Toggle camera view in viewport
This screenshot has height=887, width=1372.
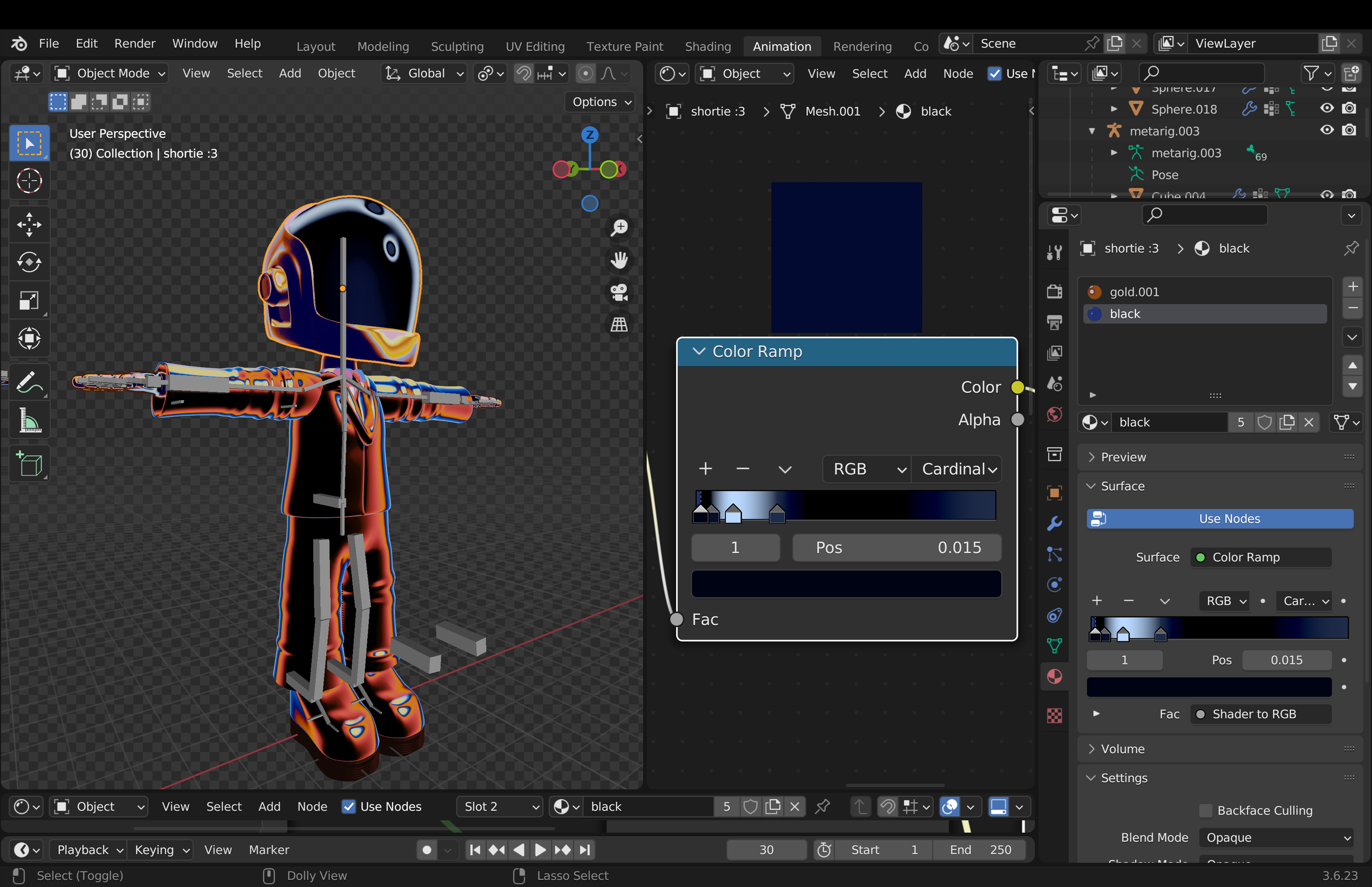click(x=619, y=293)
